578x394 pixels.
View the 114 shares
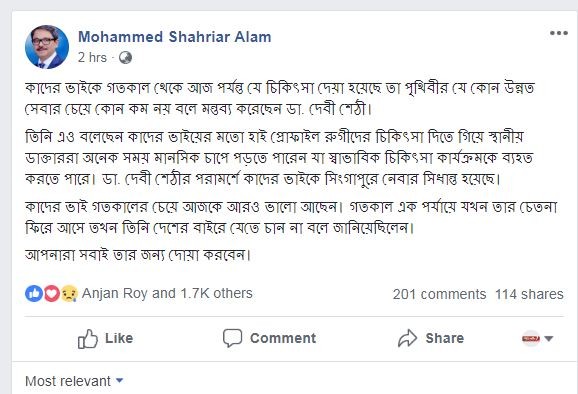coord(529,294)
